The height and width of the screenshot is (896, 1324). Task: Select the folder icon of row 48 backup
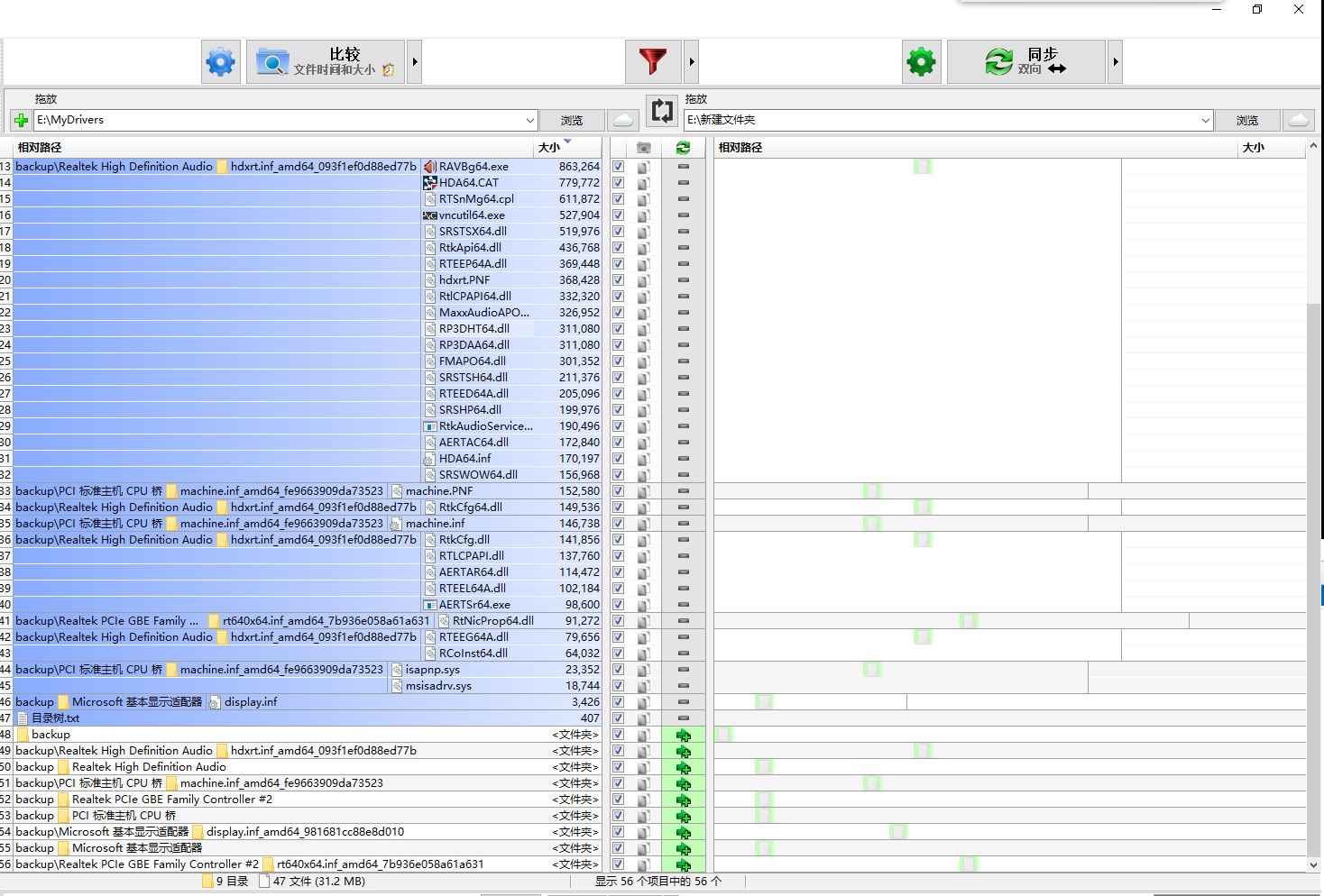23,735
